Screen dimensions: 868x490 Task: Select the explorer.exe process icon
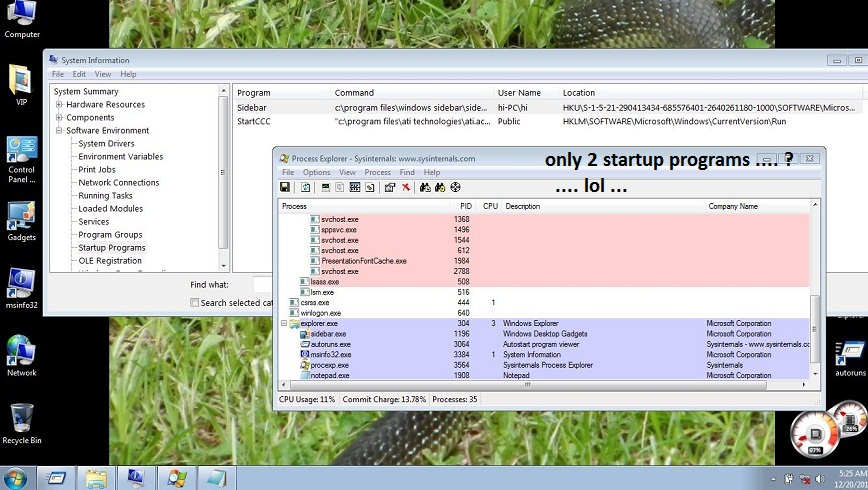pyautogui.click(x=294, y=323)
